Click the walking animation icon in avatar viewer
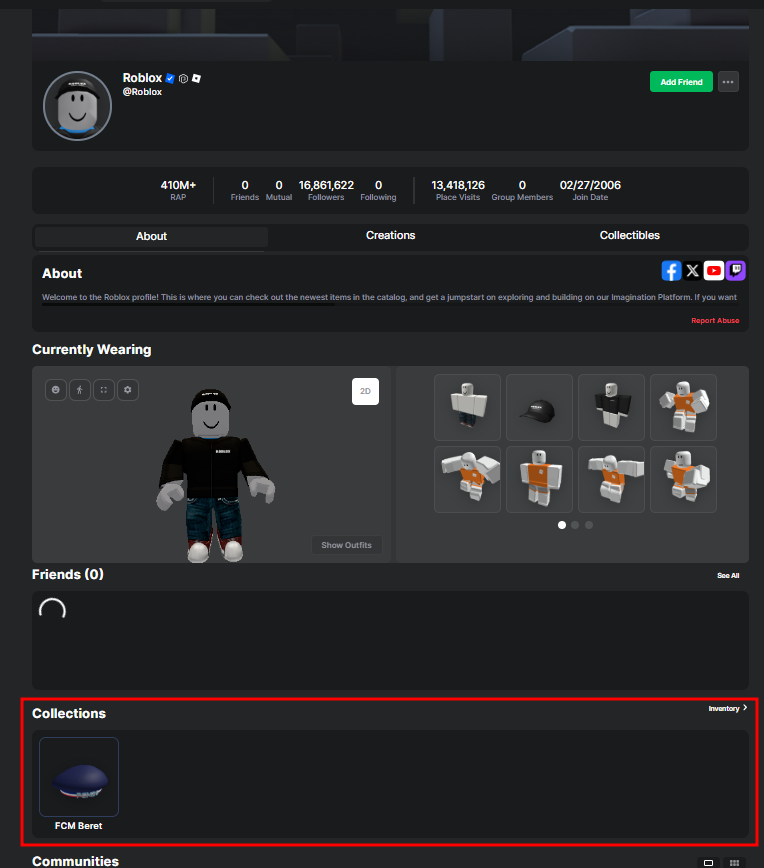Viewport: 764px width, 868px height. click(80, 390)
